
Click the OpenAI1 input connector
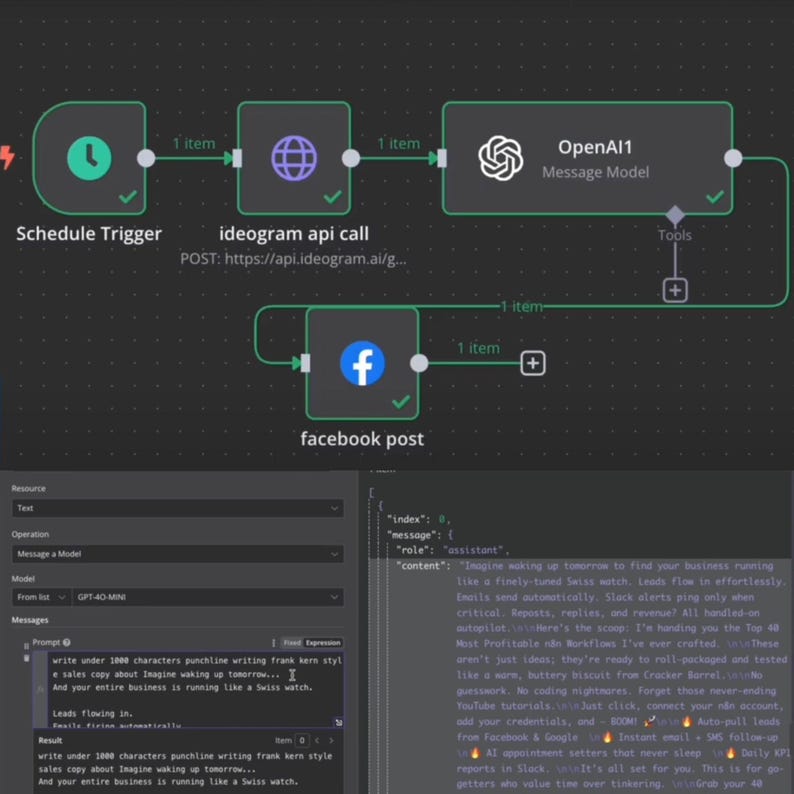pyautogui.click(x=442, y=158)
